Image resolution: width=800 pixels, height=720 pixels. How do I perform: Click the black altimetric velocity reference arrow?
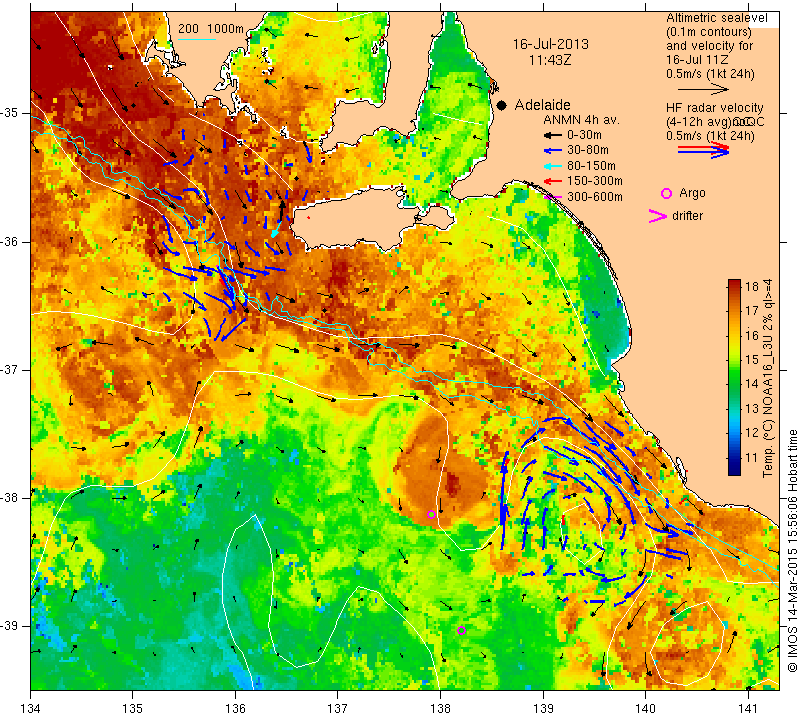pos(703,89)
